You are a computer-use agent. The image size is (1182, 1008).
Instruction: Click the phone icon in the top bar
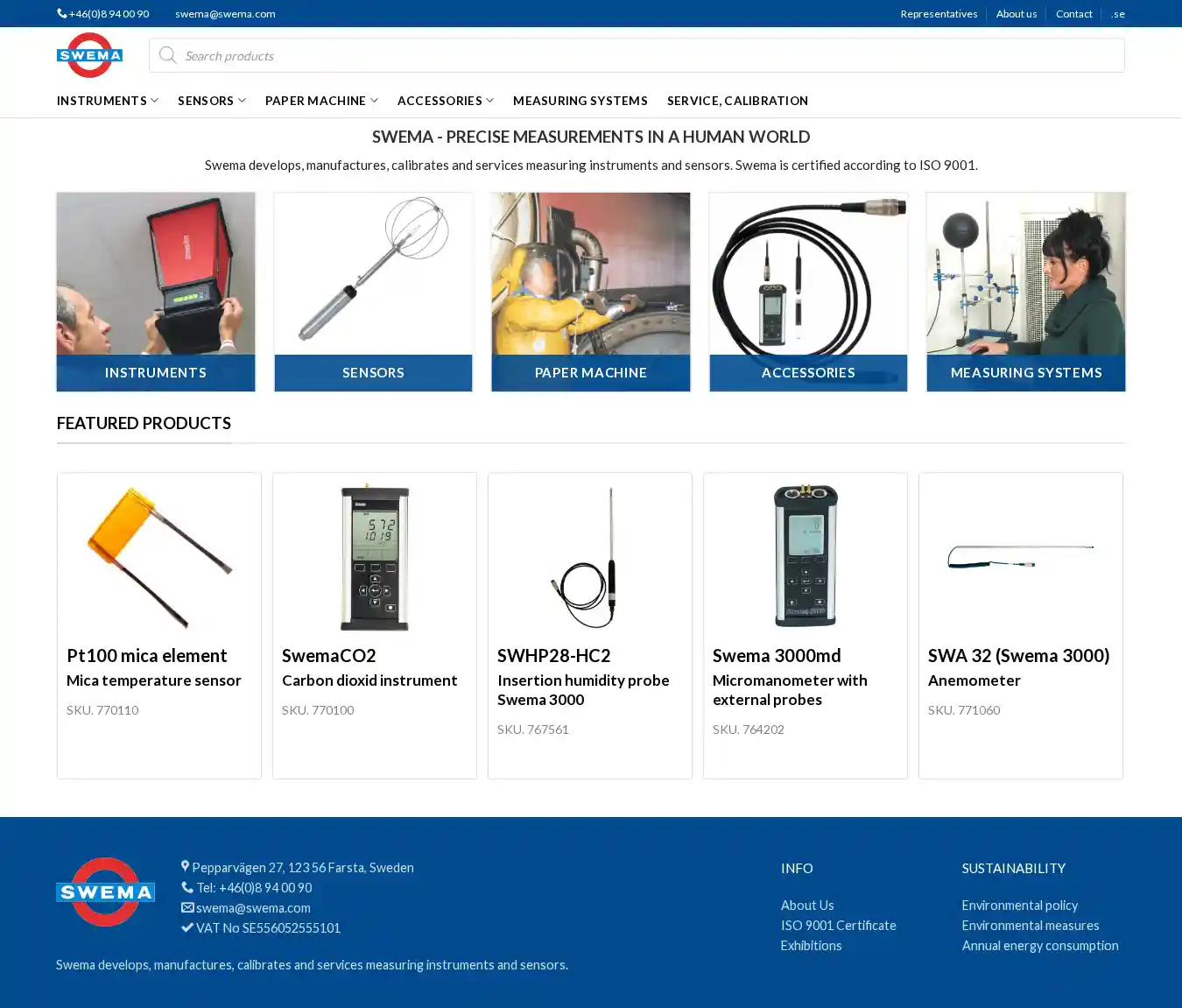point(61,13)
